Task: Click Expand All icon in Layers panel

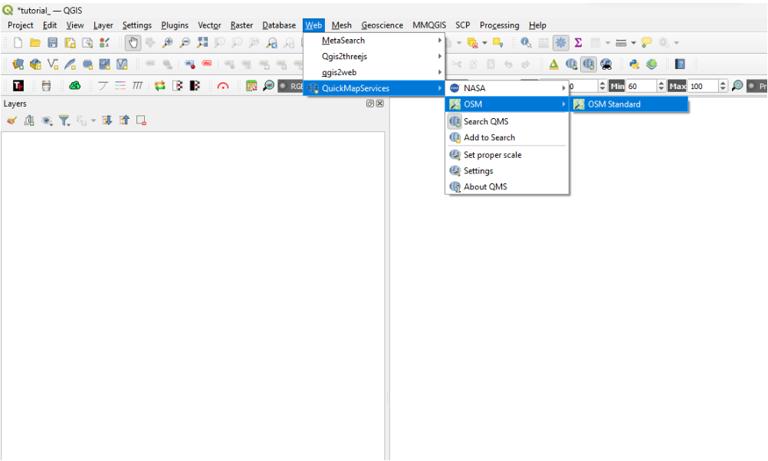Action: click(x=107, y=120)
